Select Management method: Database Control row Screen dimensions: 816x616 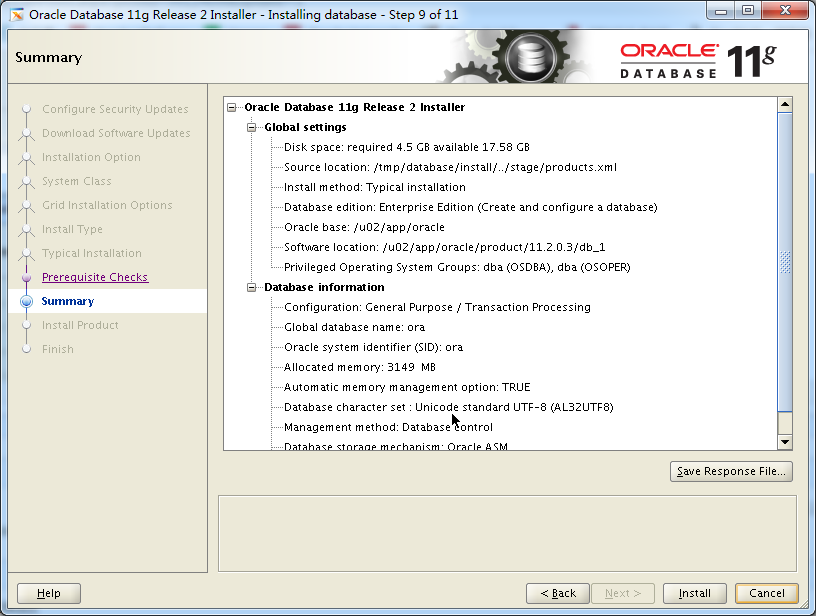pos(388,428)
